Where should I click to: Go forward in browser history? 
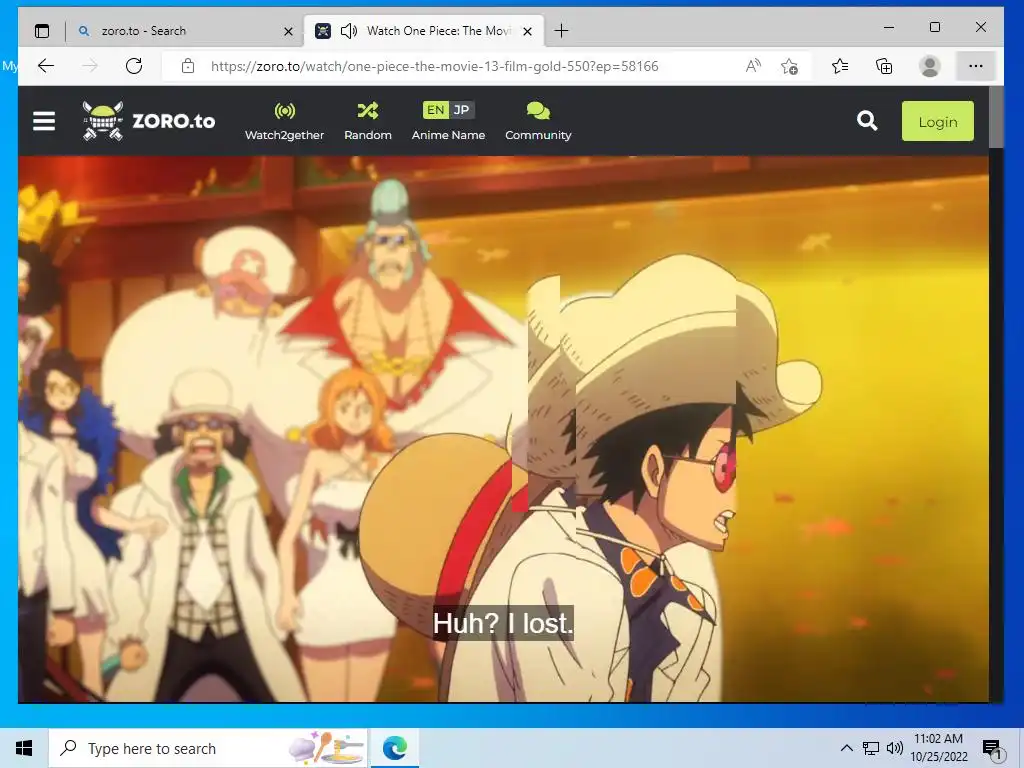tap(90, 66)
